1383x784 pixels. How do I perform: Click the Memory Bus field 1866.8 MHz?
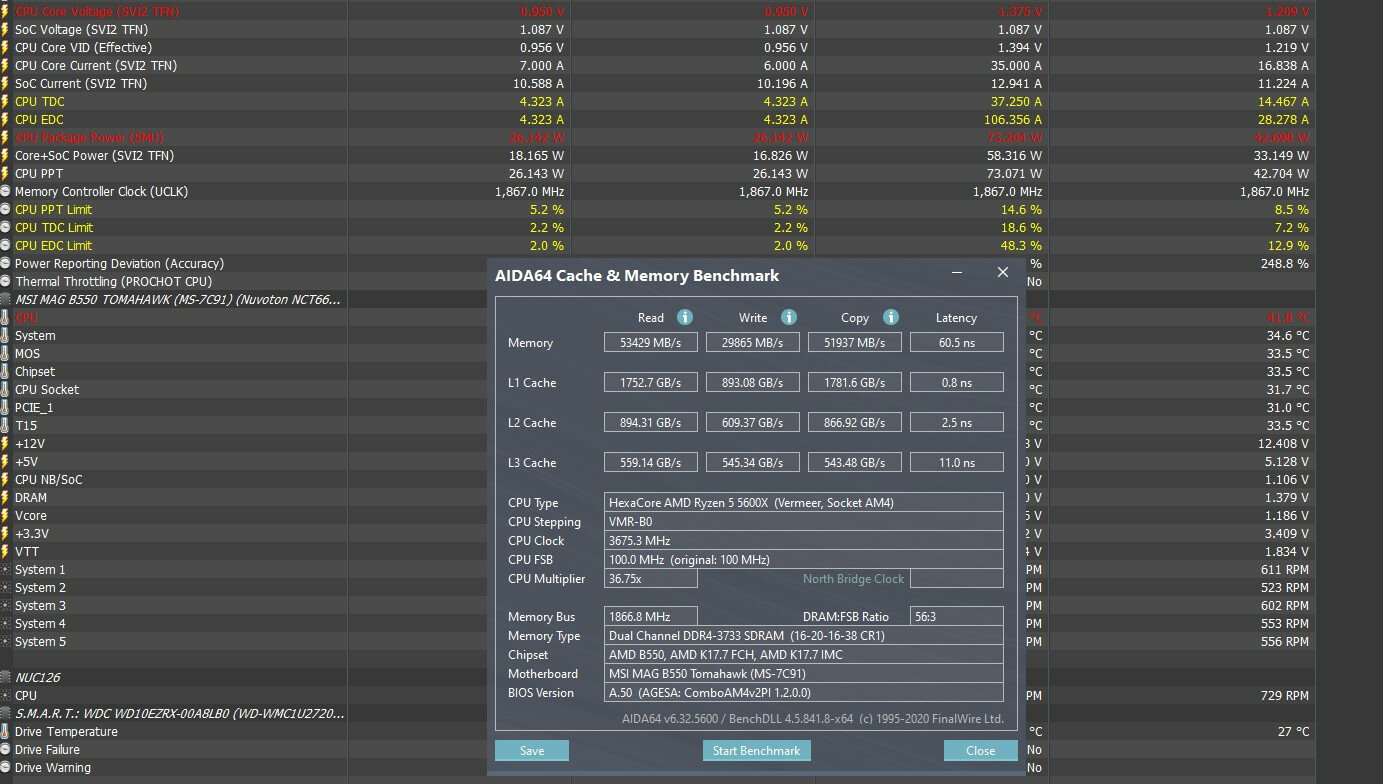click(x=651, y=617)
